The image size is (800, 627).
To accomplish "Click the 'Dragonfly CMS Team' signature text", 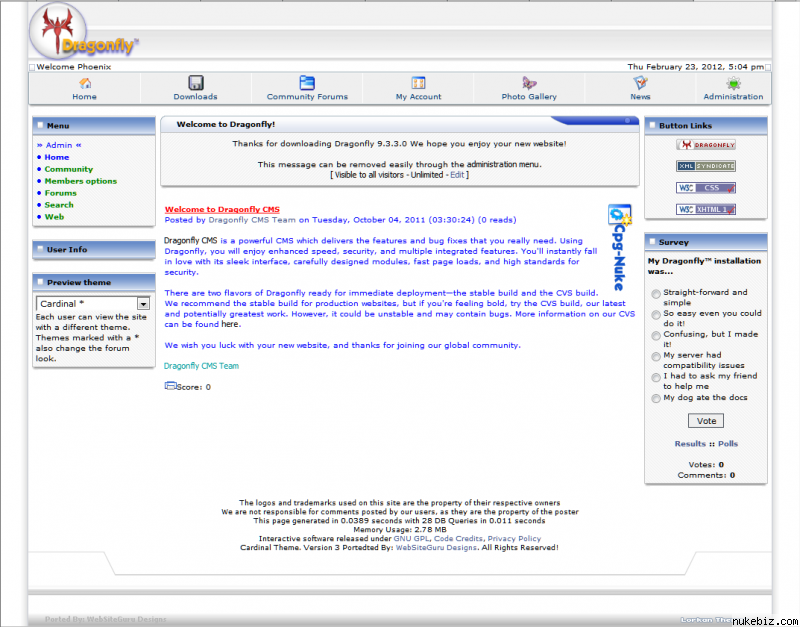I will [201, 366].
